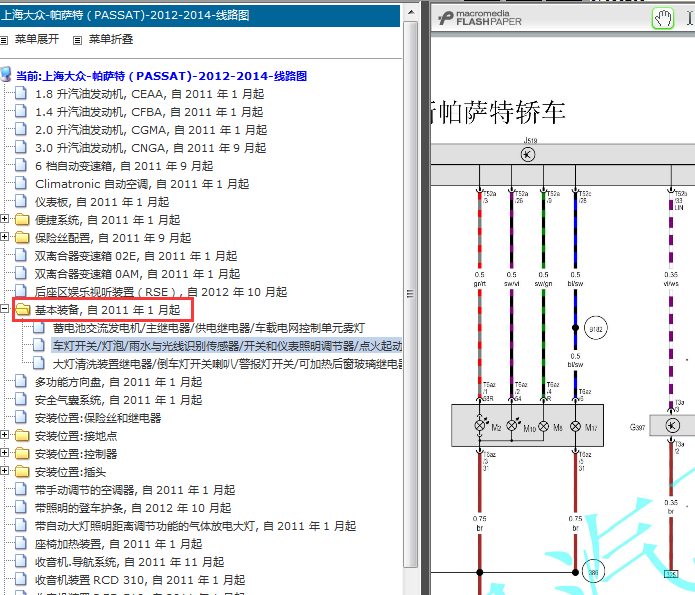Expand the 安装位置:接地点 folder

(4, 435)
